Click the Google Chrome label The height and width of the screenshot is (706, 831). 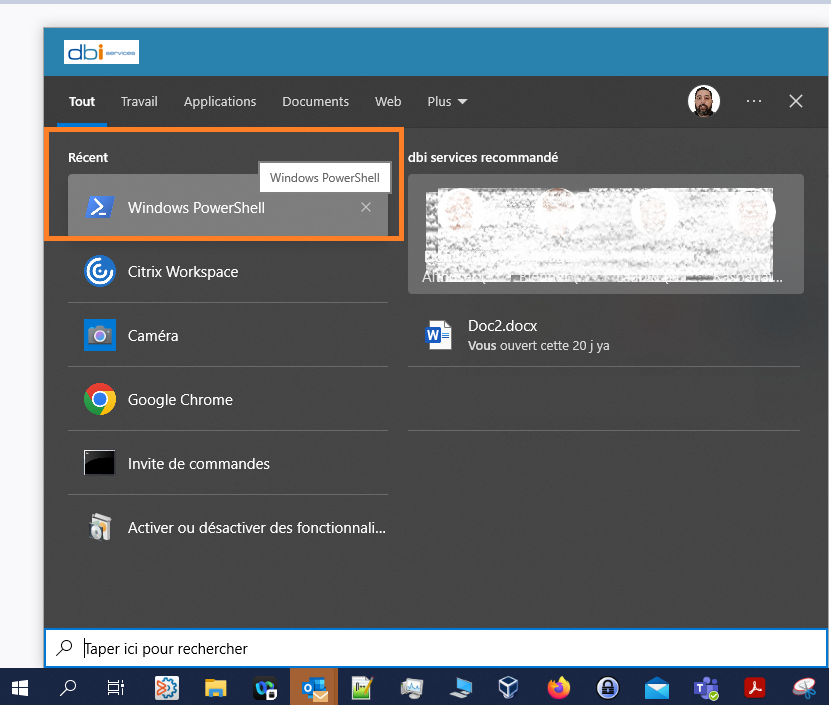coord(180,400)
